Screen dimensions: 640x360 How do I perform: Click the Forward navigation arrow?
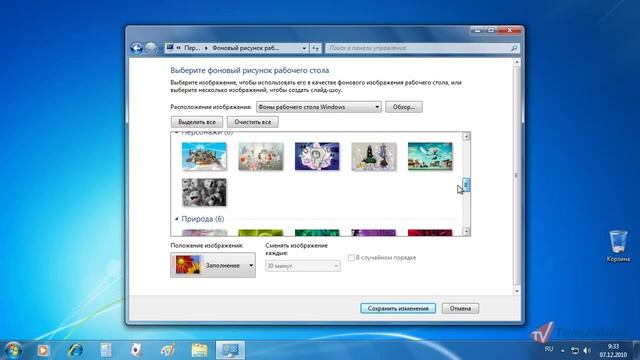tap(151, 48)
